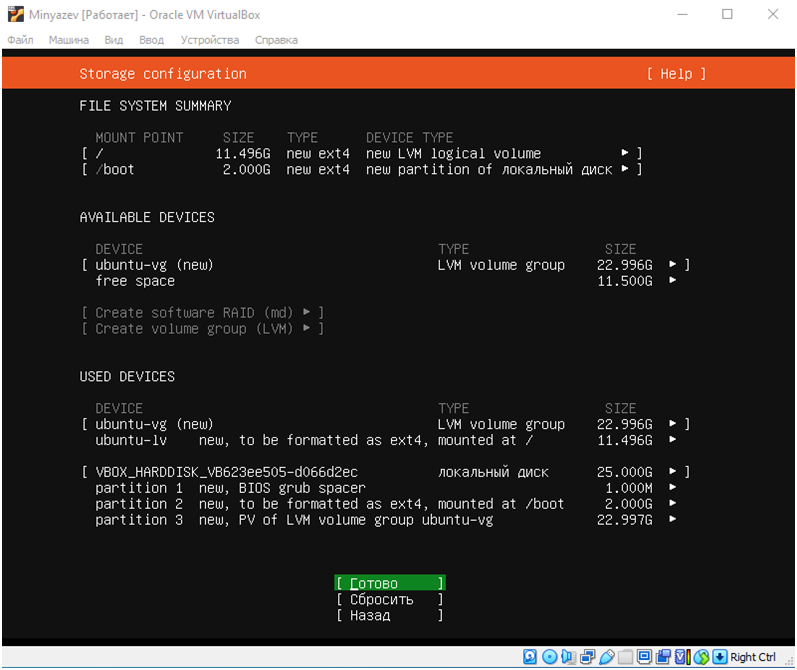Open the display status icon
This screenshot has height=670, width=797.
[x=645, y=657]
